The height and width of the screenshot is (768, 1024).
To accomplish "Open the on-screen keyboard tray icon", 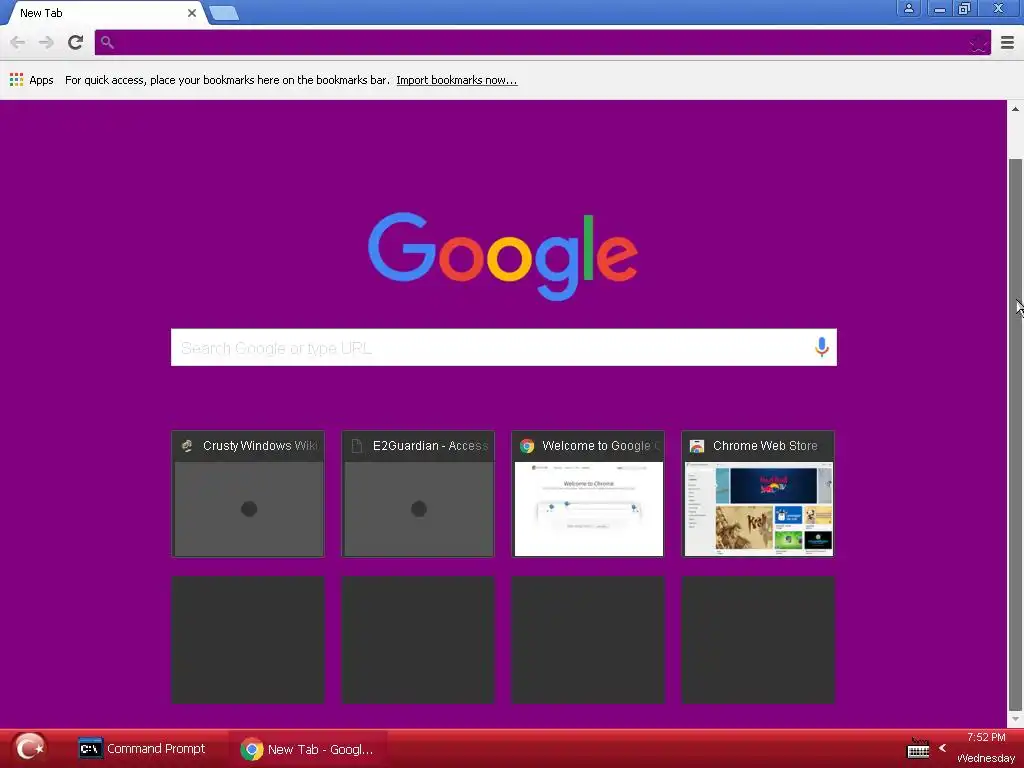I will point(918,750).
